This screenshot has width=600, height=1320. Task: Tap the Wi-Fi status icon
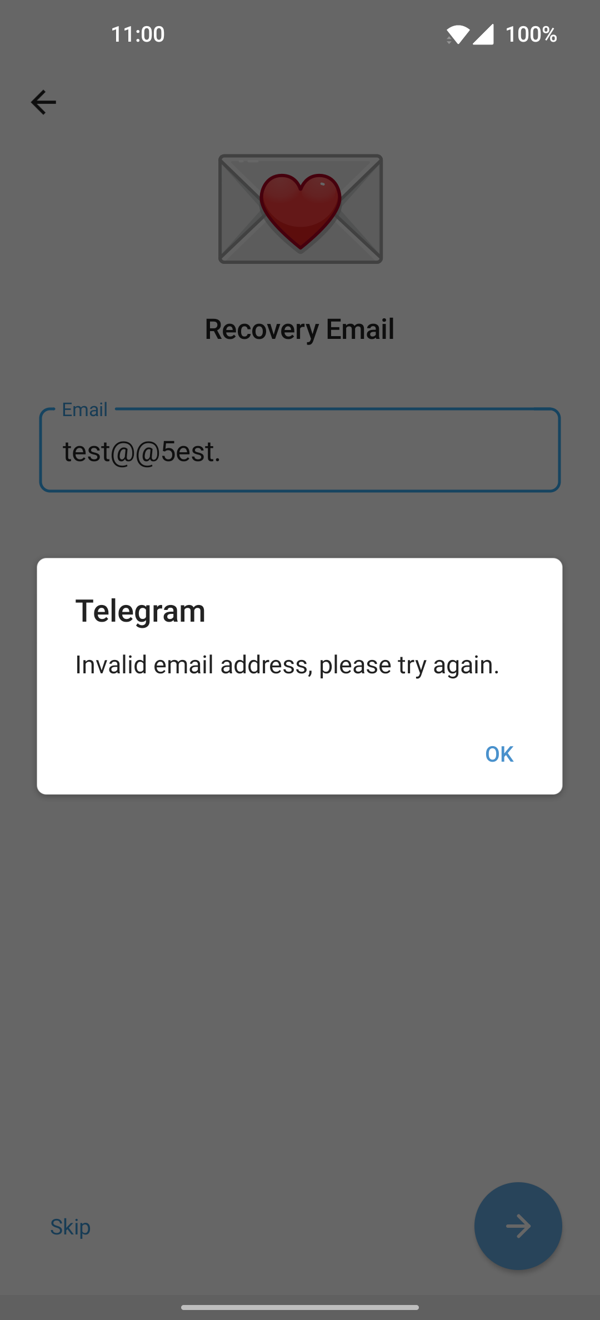click(458, 34)
